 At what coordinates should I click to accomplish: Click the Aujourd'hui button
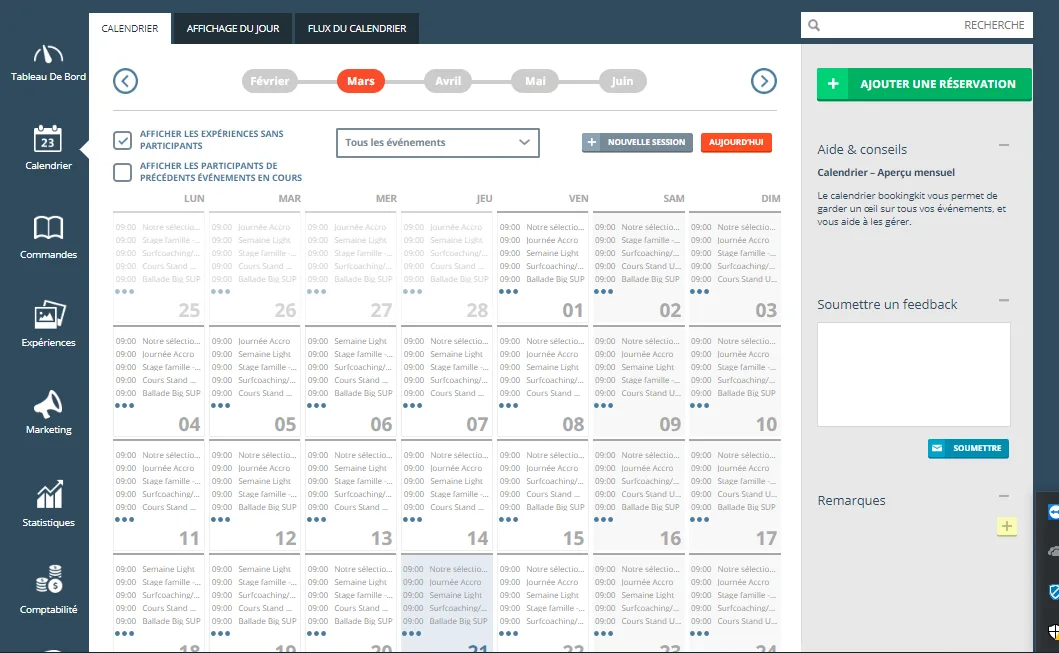[736, 142]
